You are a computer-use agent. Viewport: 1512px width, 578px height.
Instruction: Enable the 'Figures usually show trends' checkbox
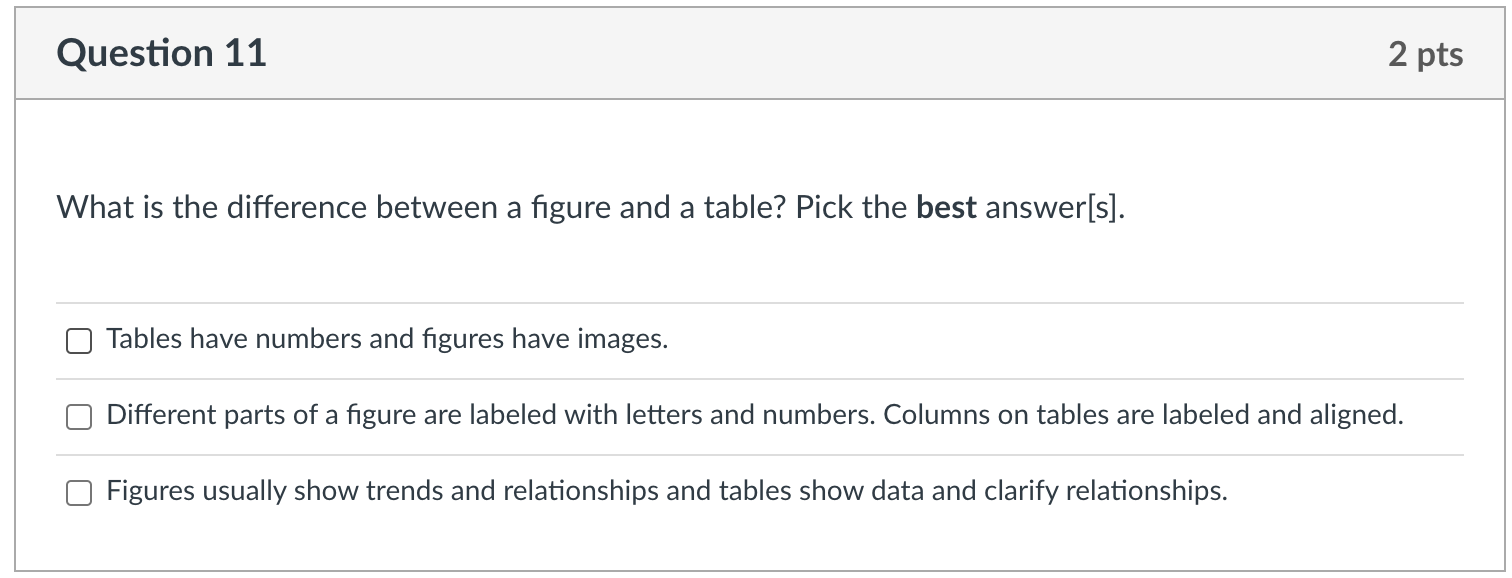click(79, 493)
